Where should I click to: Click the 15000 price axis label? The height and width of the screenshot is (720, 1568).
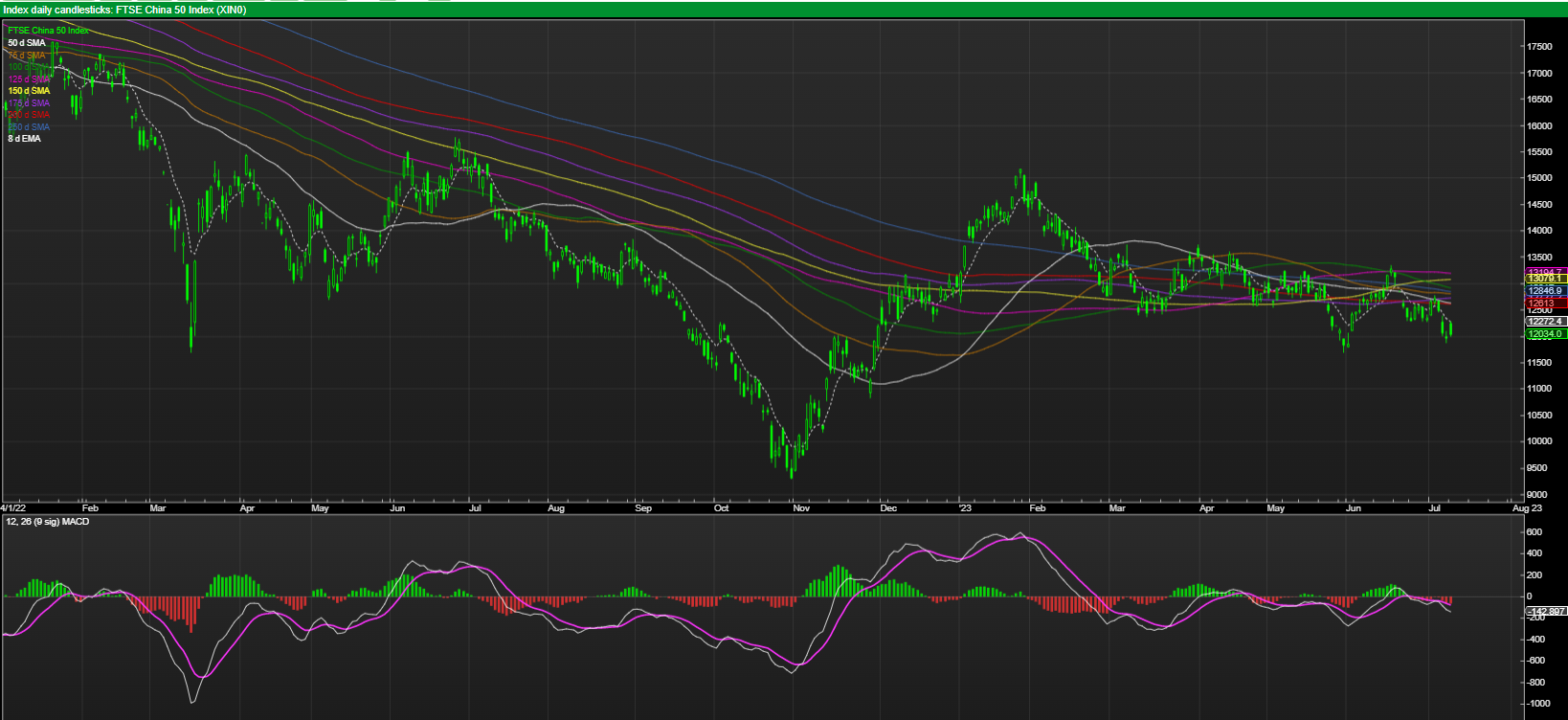pyautogui.click(x=1539, y=179)
